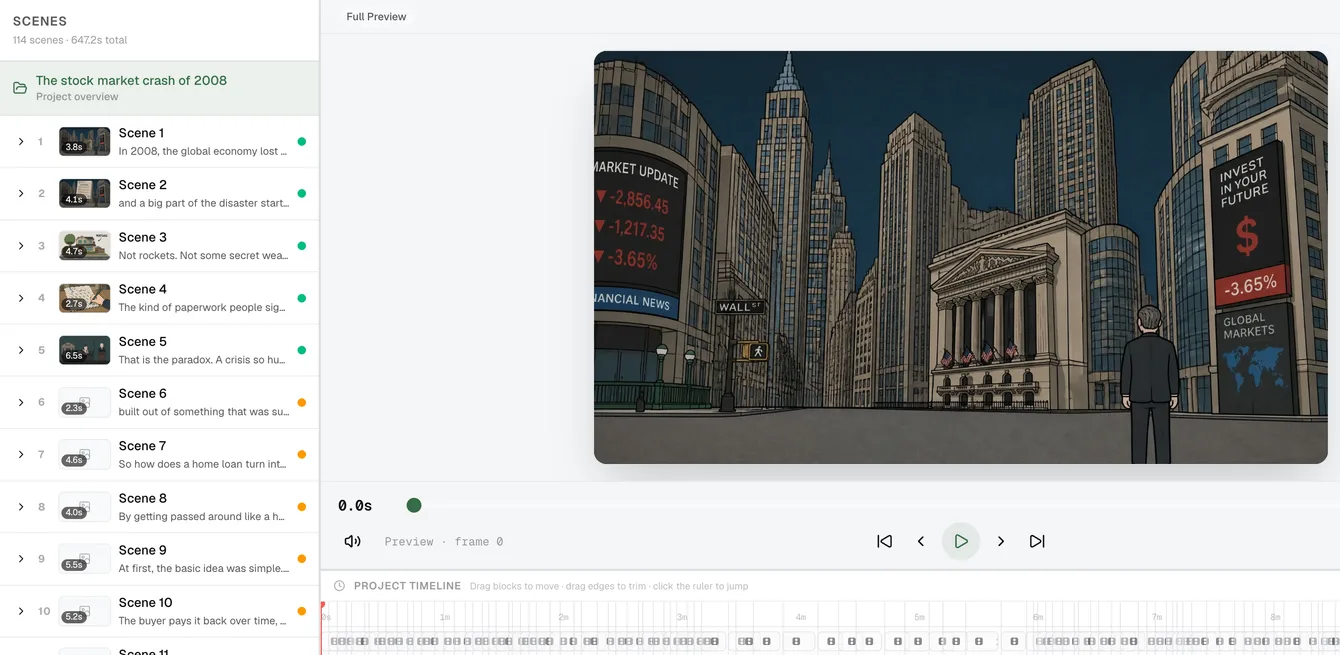Select Scene 9 caption 'At first, the basic idea'
1340x655 pixels.
click(203, 568)
